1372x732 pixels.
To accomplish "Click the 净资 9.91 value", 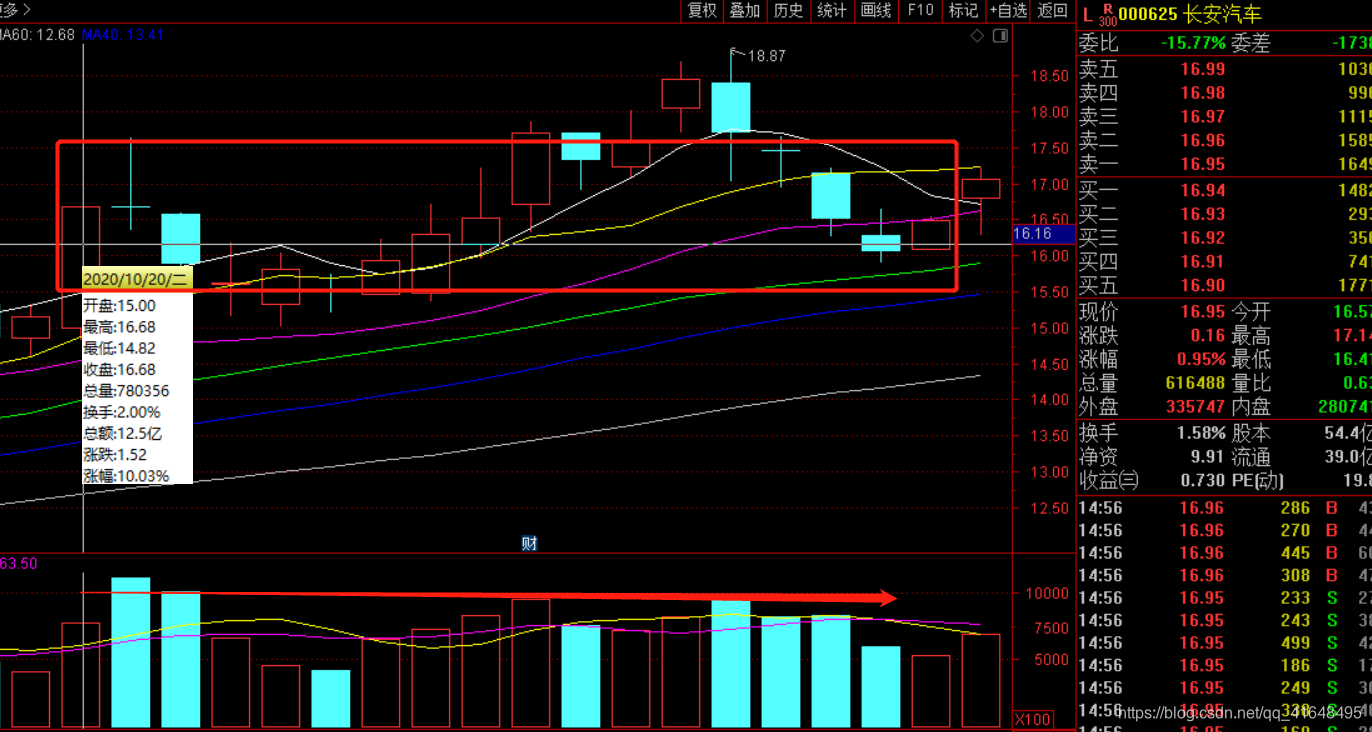I will [x=1208, y=457].
